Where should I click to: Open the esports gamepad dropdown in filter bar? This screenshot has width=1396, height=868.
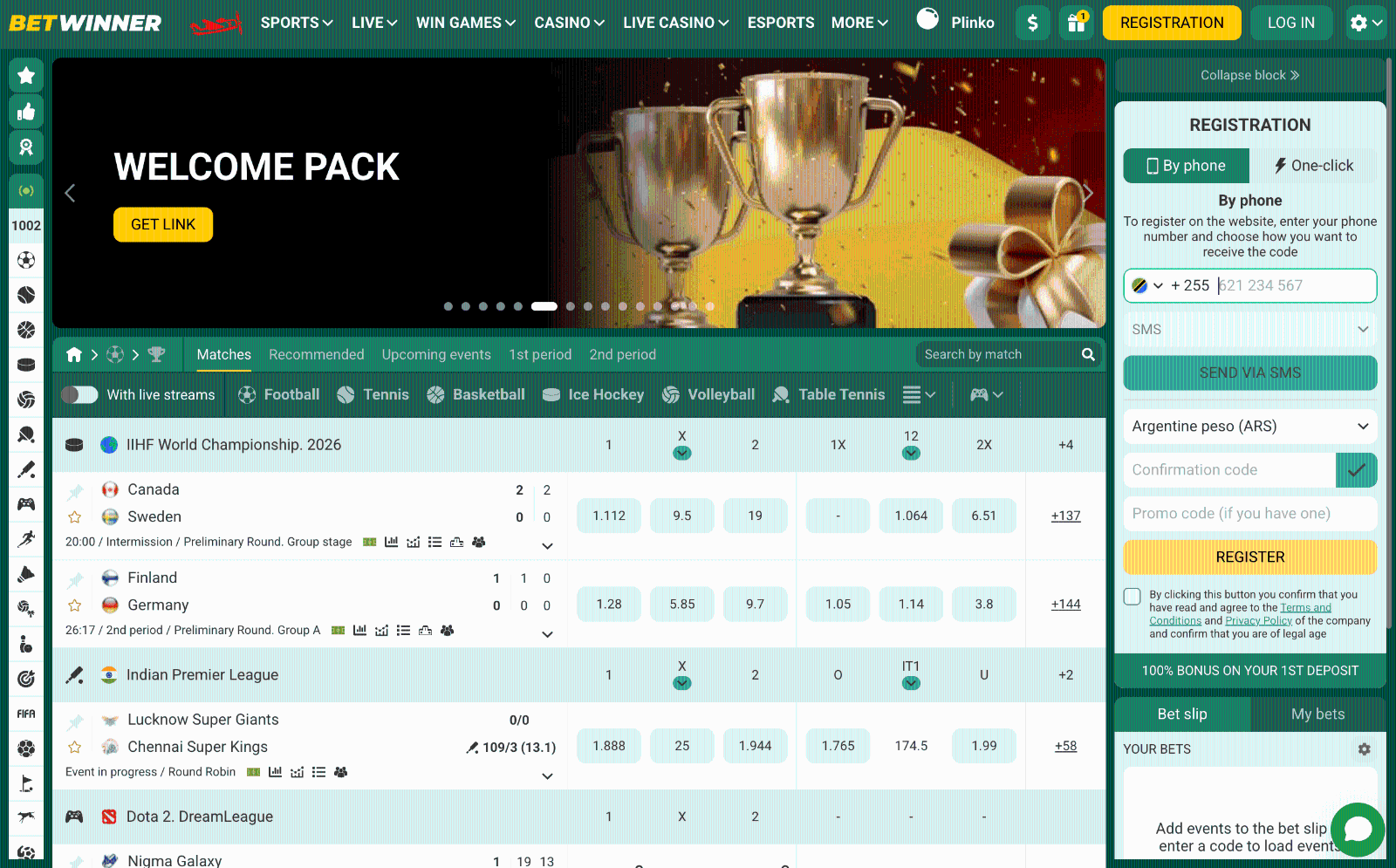pyautogui.click(x=987, y=394)
